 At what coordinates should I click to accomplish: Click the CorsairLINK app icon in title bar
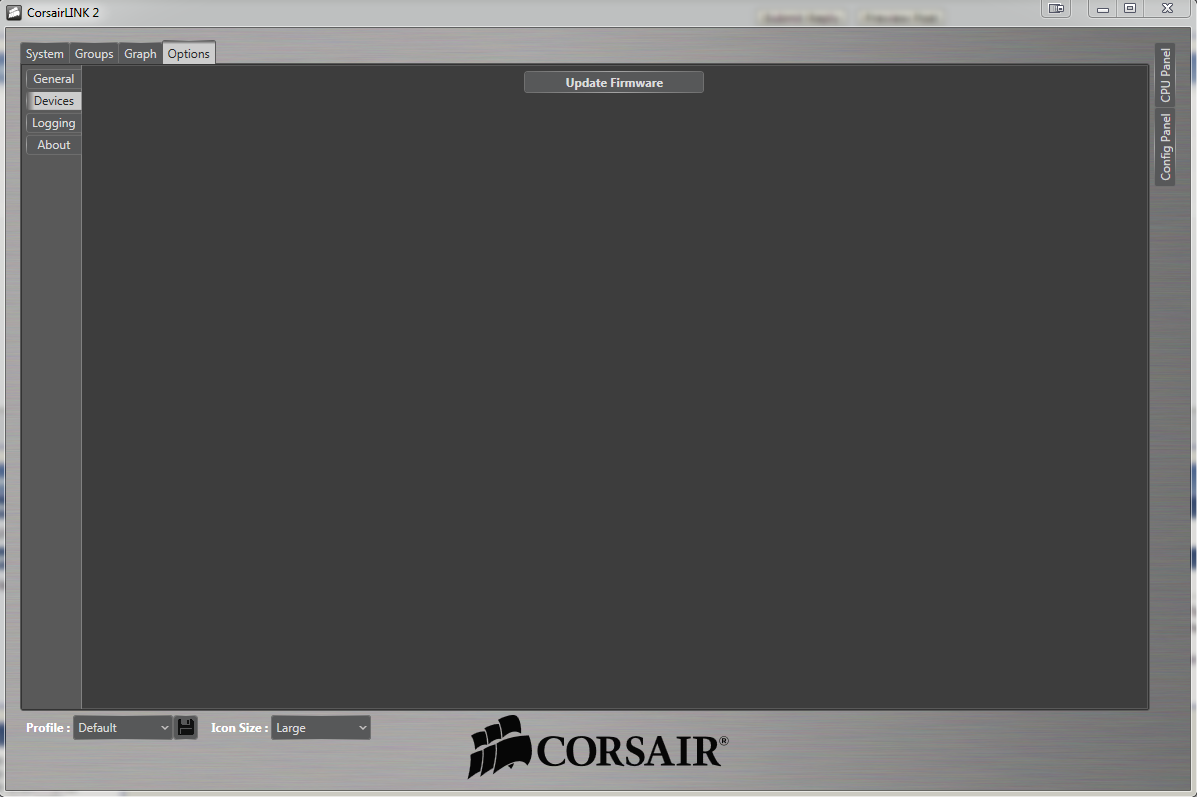click(14, 12)
